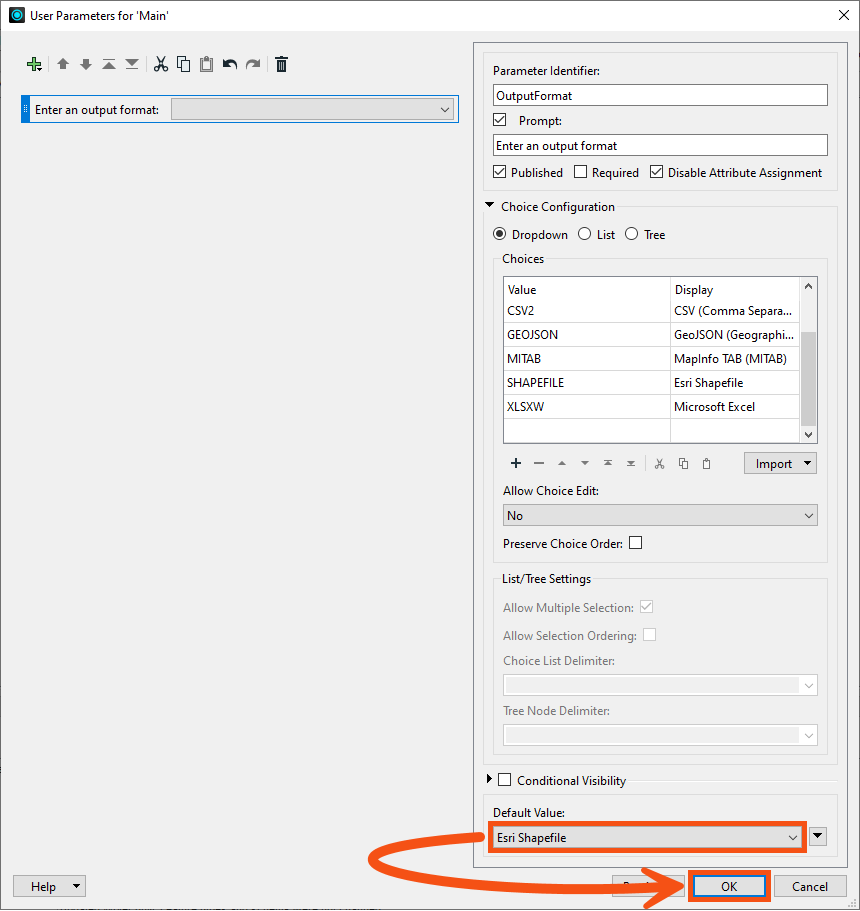Click the empty new row in Choices table
Screen dimensions: 860x911
click(651, 430)
